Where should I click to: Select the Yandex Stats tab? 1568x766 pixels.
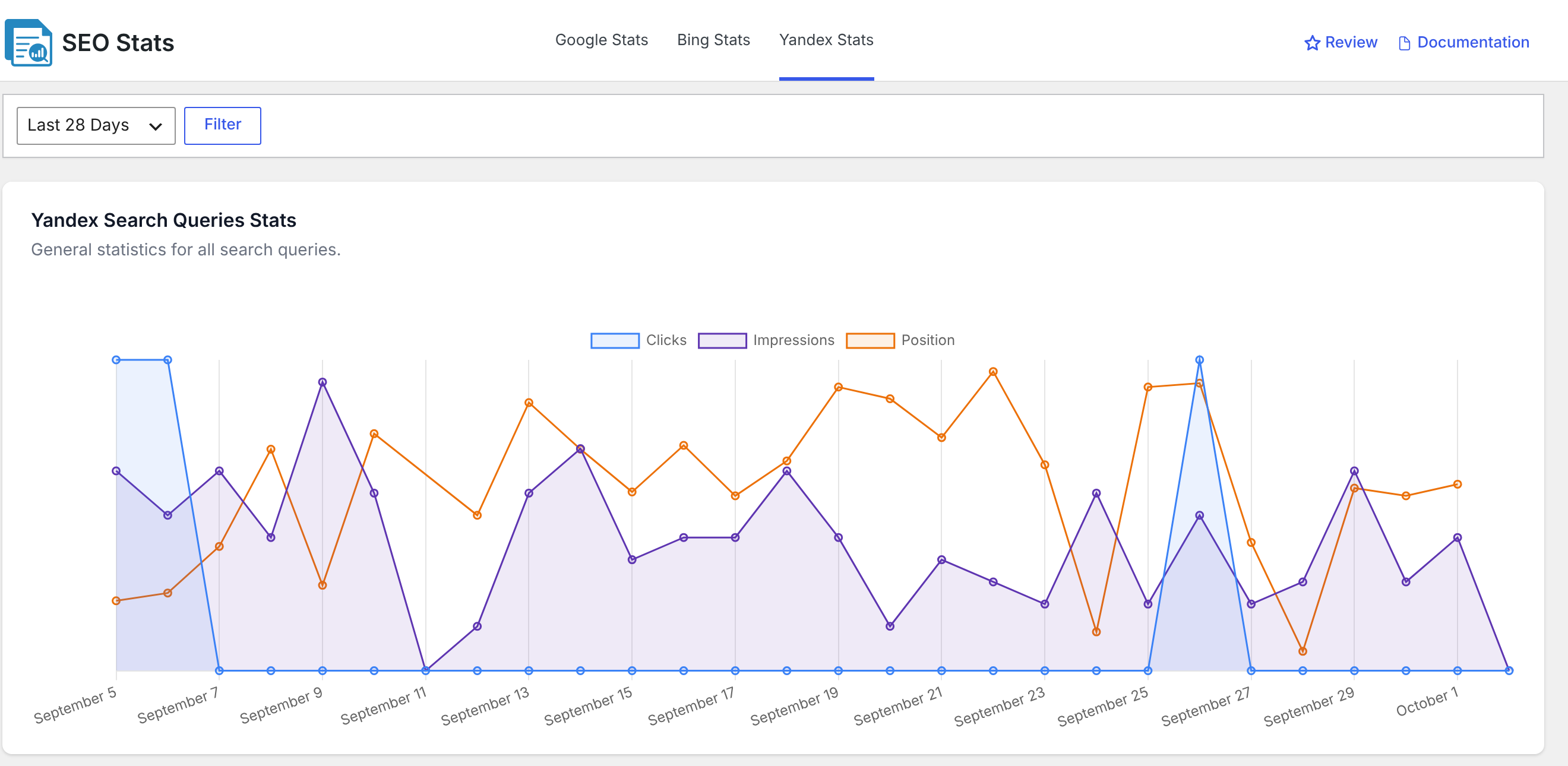point(826,40)
